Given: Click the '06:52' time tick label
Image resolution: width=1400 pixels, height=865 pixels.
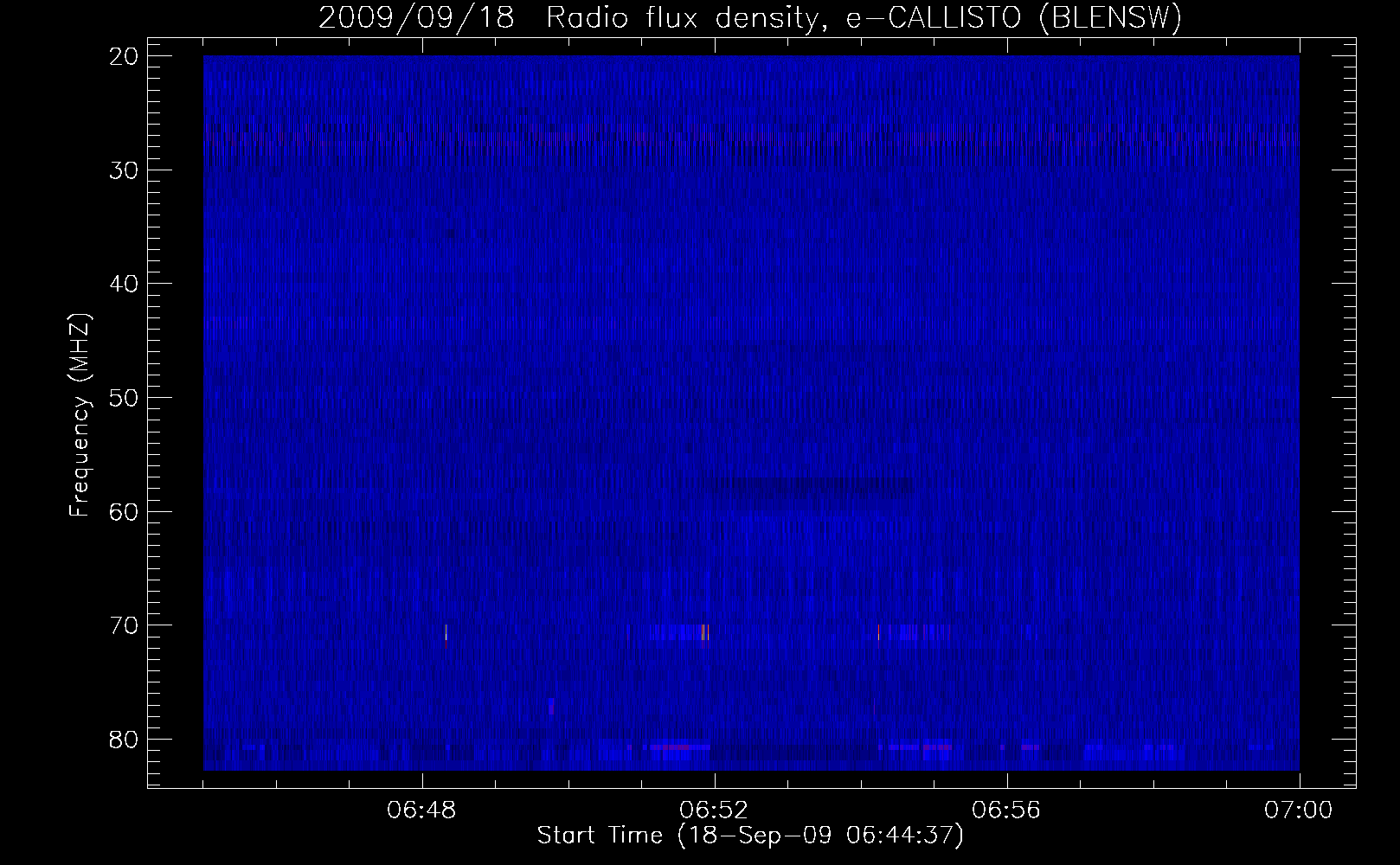Looking at the screenshot, I should point(715,811).
